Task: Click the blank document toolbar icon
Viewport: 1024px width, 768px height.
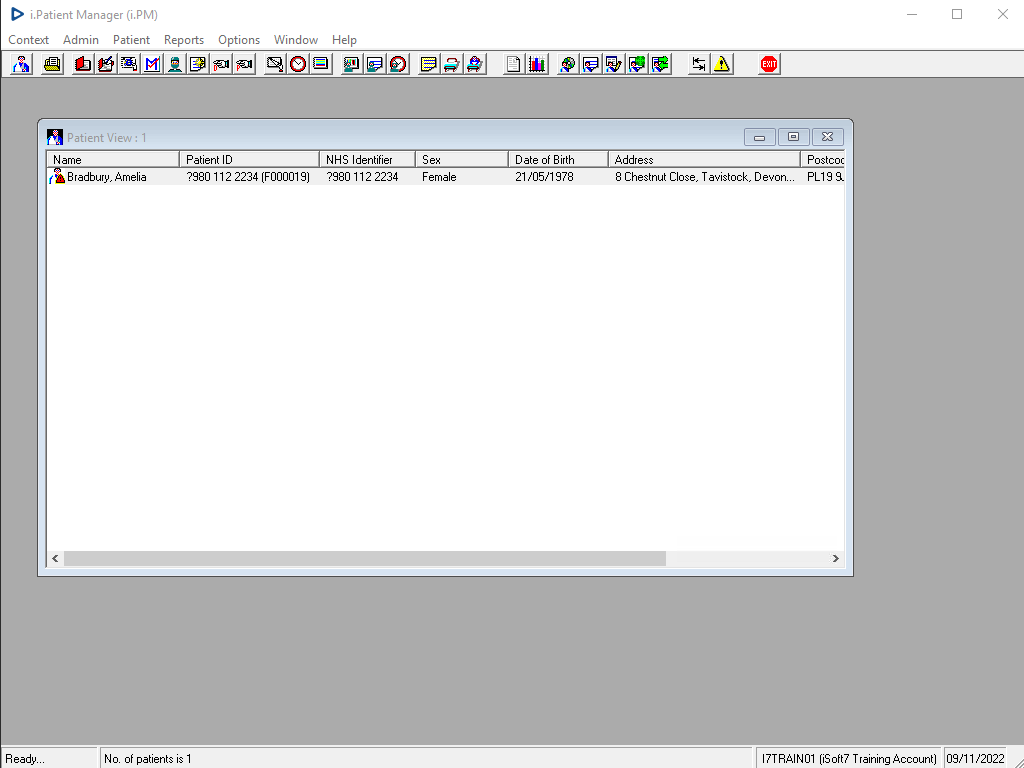Action: 513,64
